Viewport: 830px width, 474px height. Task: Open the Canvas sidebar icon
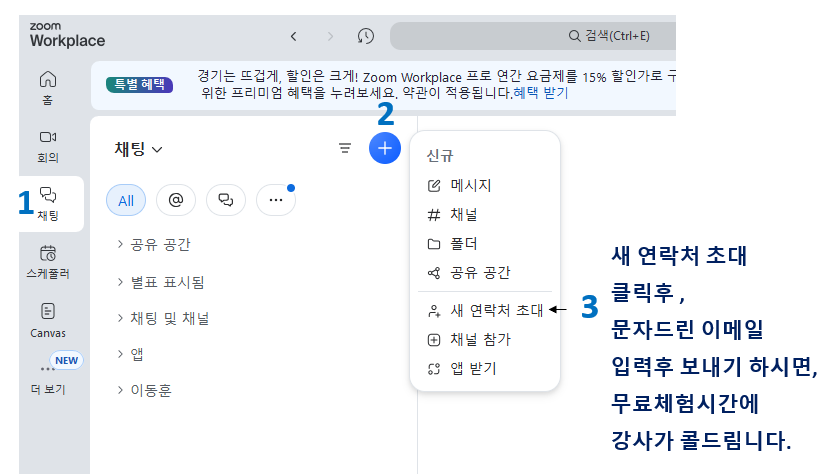(48, 320)
